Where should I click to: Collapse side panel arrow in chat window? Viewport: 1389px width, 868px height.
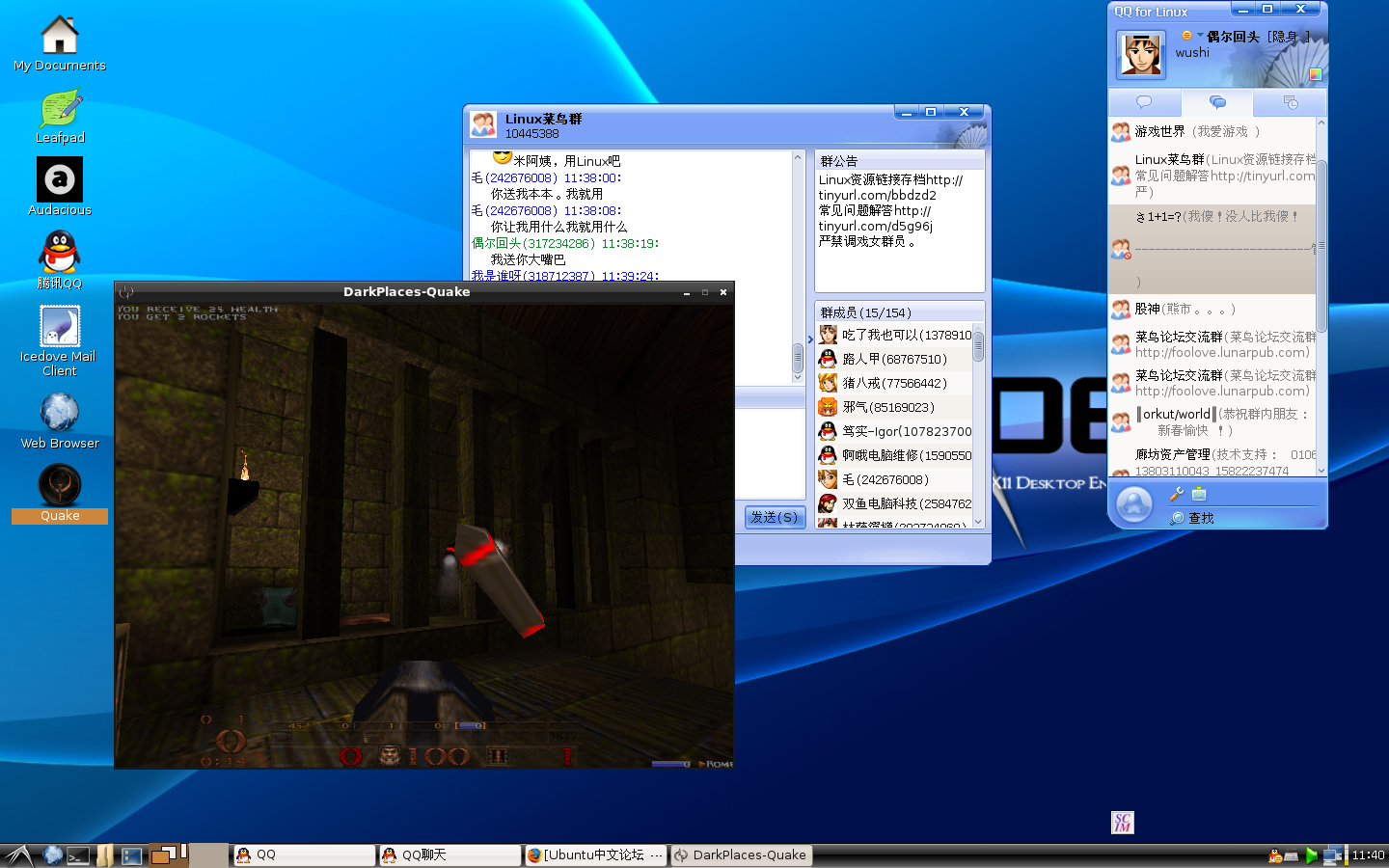(810, 339)
